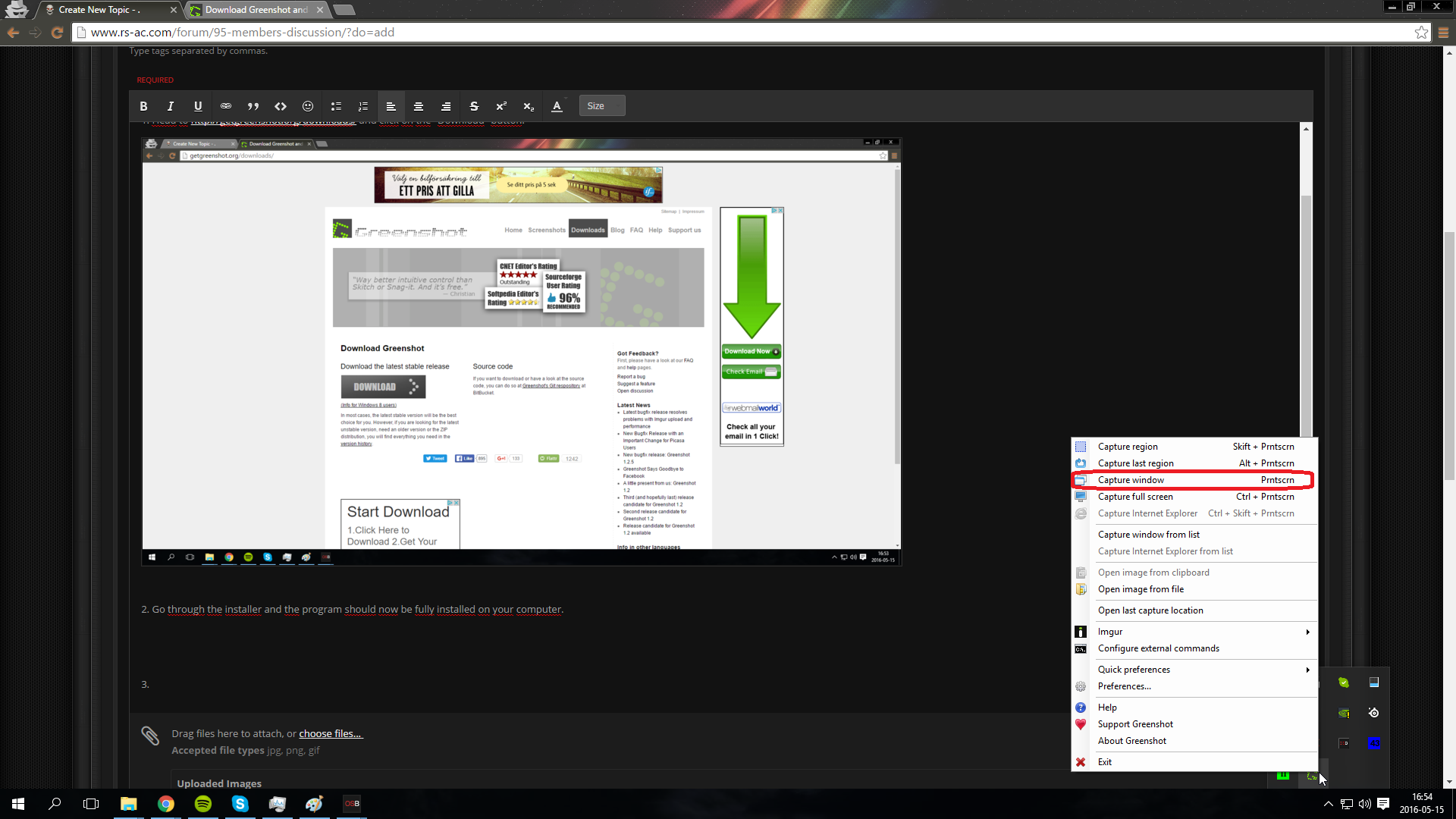The width and height of the screenshot is (1456, 819).
Task: Click the choose files link
Action: click(x=331, y=733)
